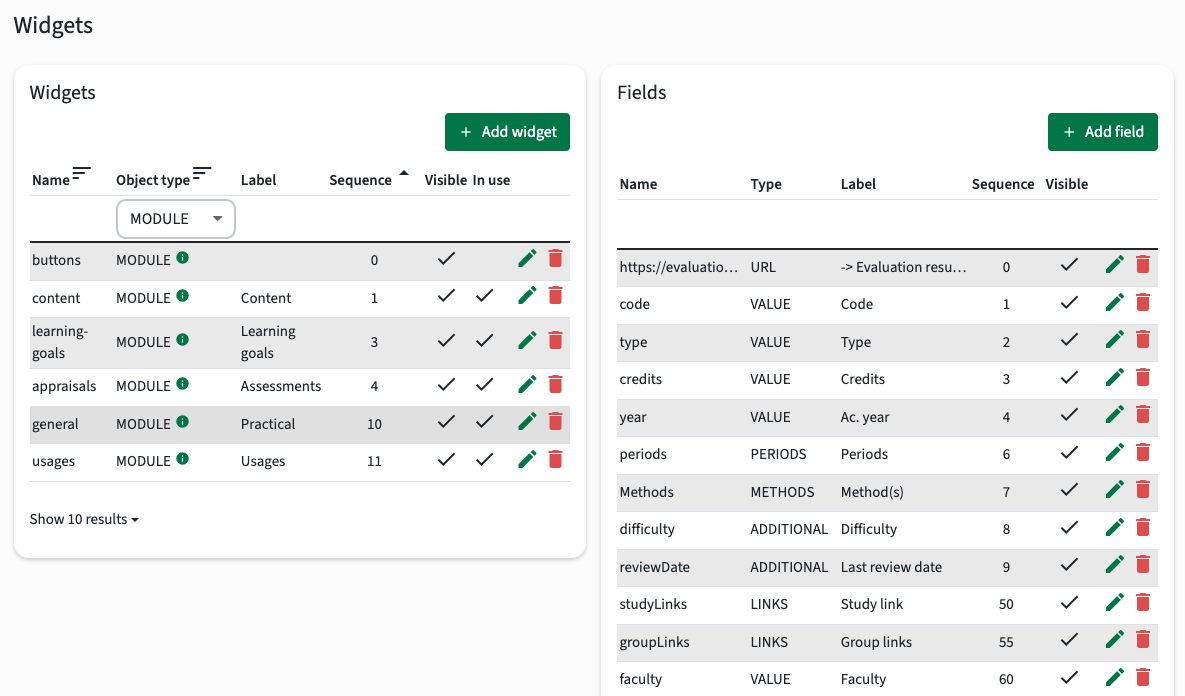Image resolution: width=1185 pixels, height=696 pixels.
Task: Open filter icon next to Name column
Action: (82, 174)
